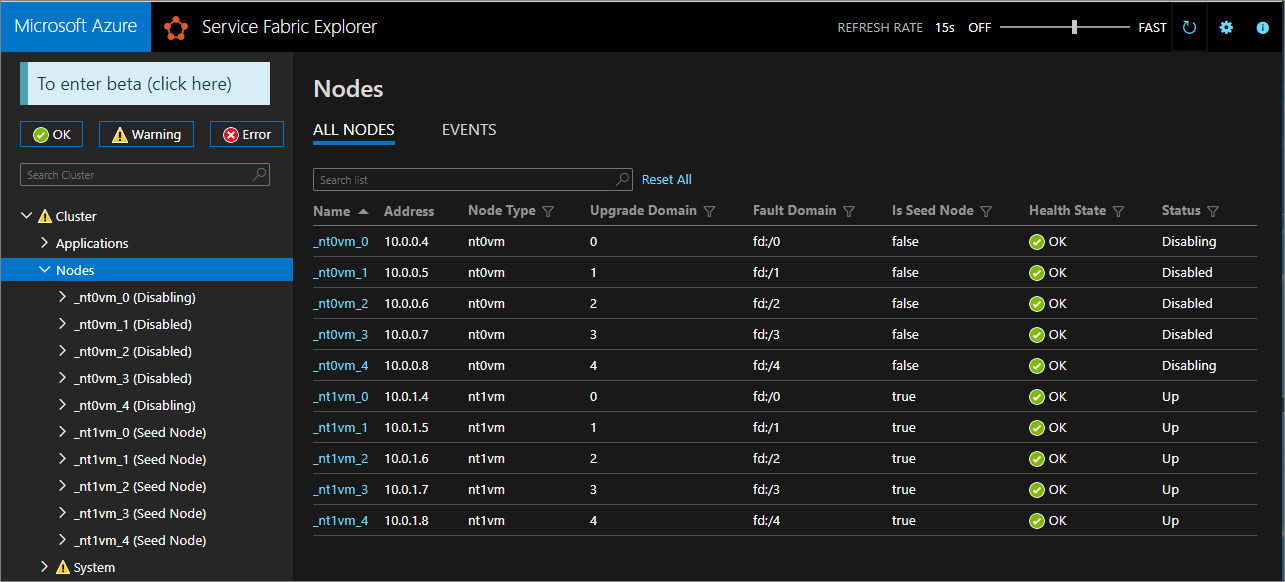The width and height of the screenshot is (1285, 582).
Task: Click the info icon at top right
Action: tap(1262, 27)
